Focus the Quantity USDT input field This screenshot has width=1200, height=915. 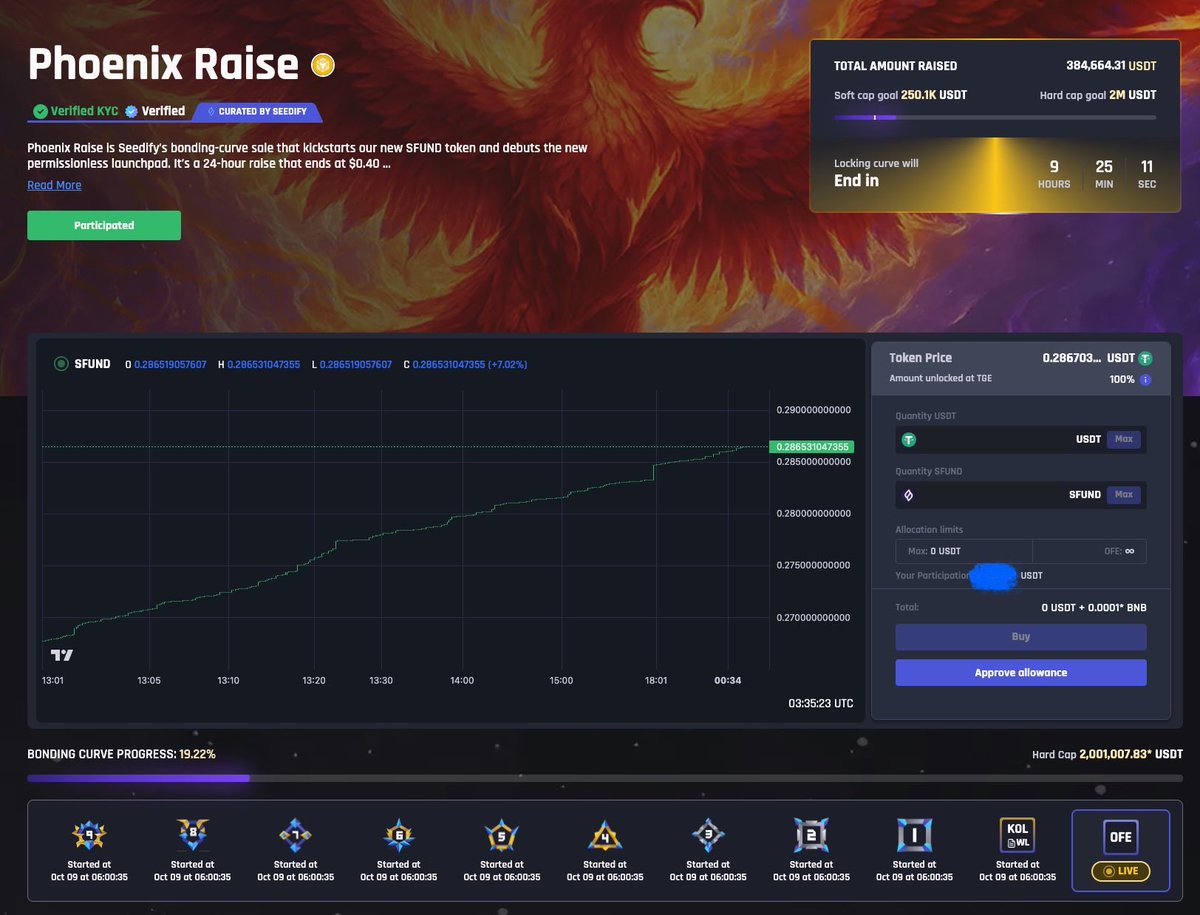point(1021,439)
